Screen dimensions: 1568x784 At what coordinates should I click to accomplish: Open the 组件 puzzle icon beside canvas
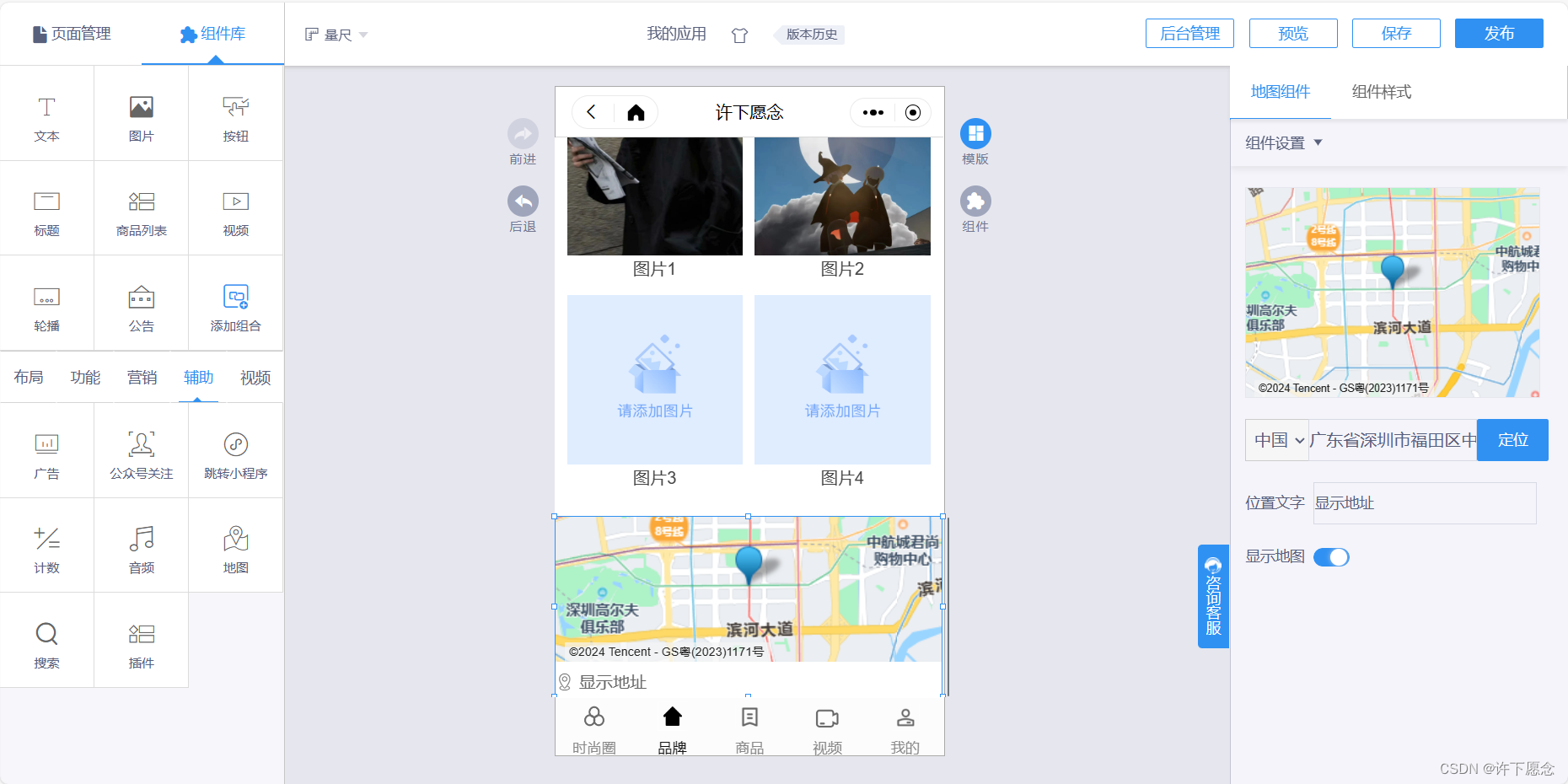975,201
